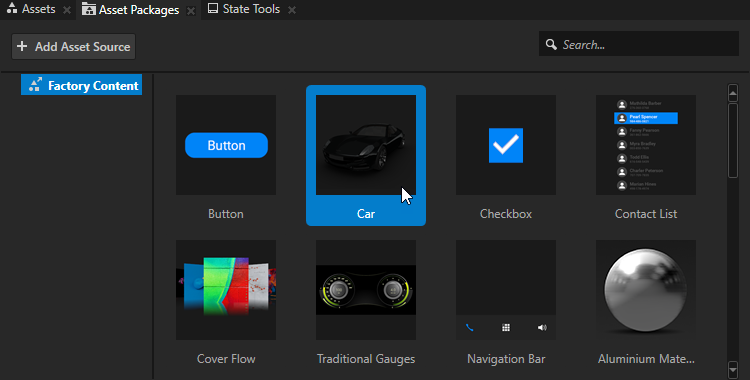Click the Add Asset Source button
The image size is (750, 380).
[x=74, y=46]
